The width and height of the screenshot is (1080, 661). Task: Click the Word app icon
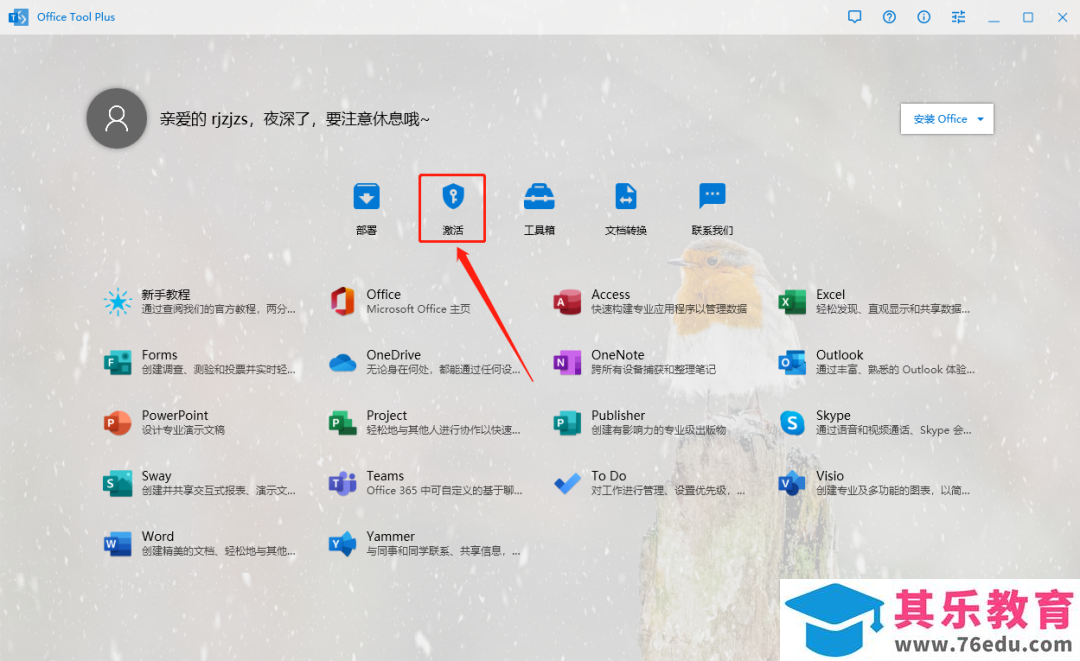(x=118, y=544)
